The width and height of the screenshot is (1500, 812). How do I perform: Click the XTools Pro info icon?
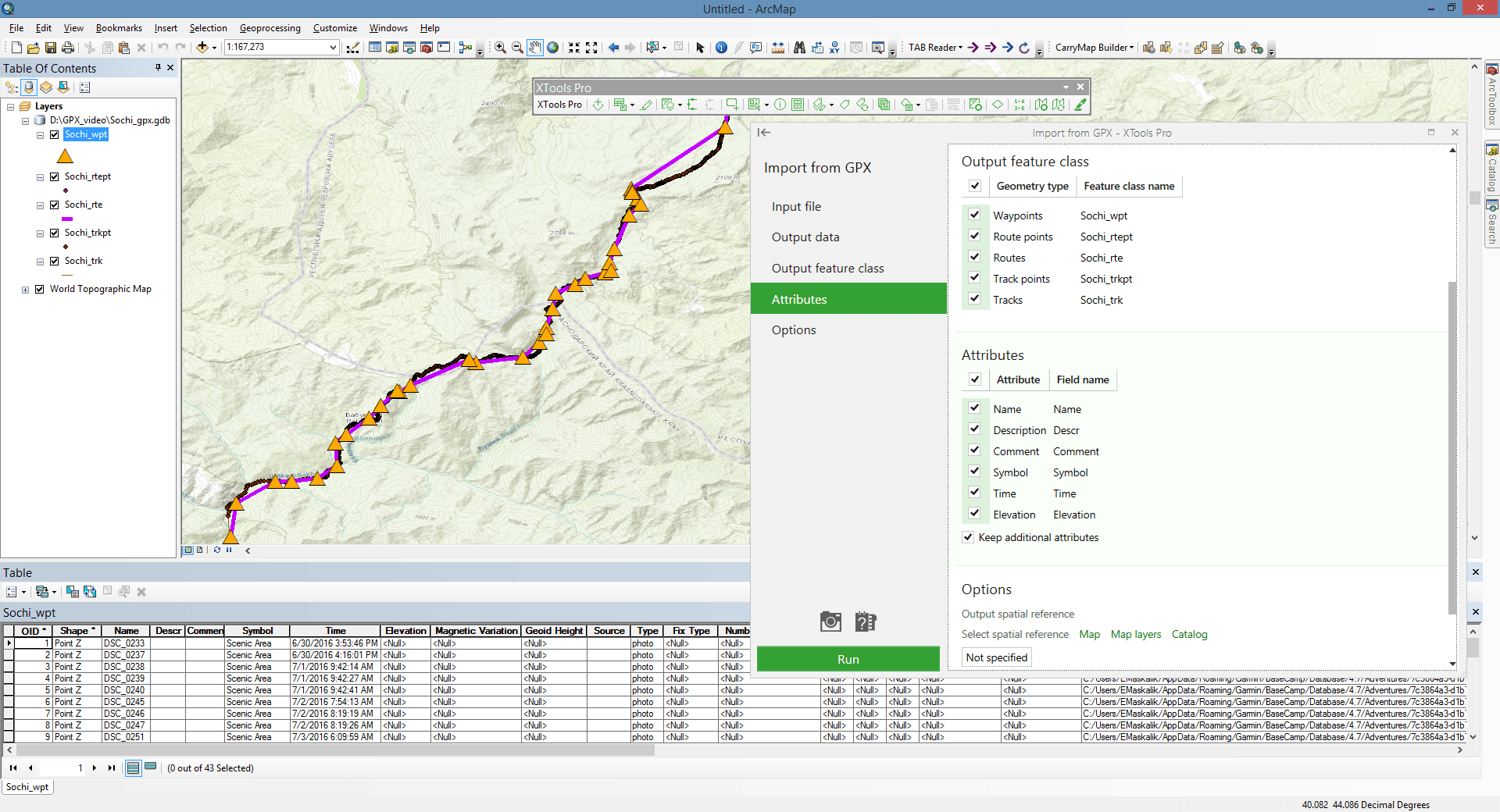pyautogui.click(x=780, y=105)
